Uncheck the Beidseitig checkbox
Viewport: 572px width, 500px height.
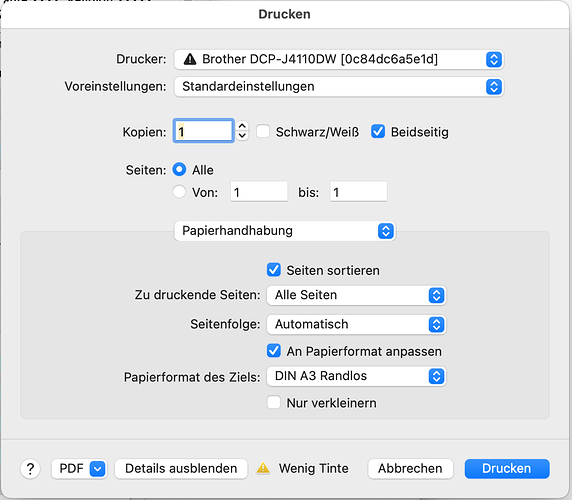(x=378, y=131)
